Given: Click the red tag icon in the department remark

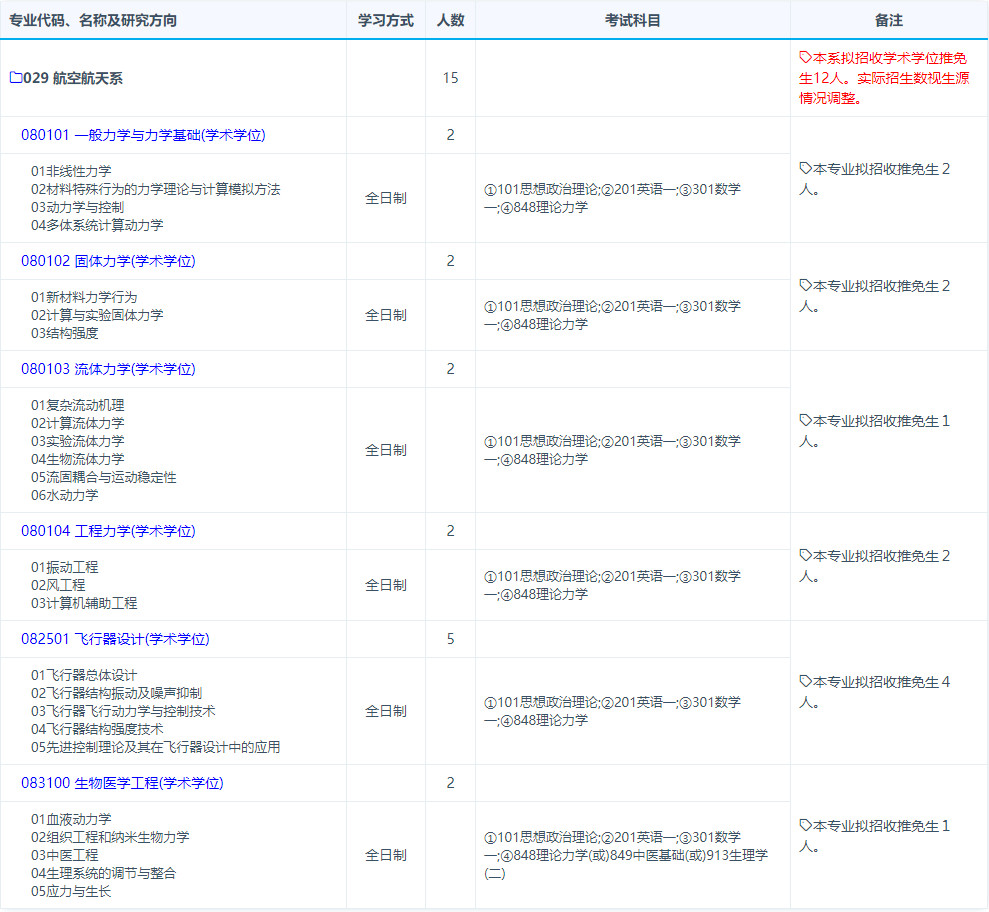Looking at the screenshot, I should click(805, 57).
